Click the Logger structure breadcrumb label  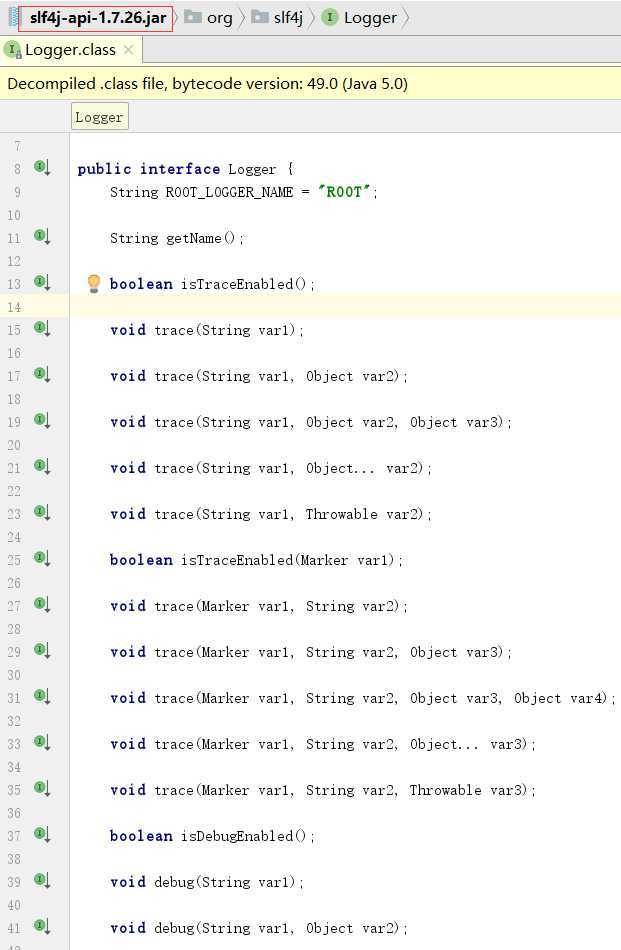(99, 117)
